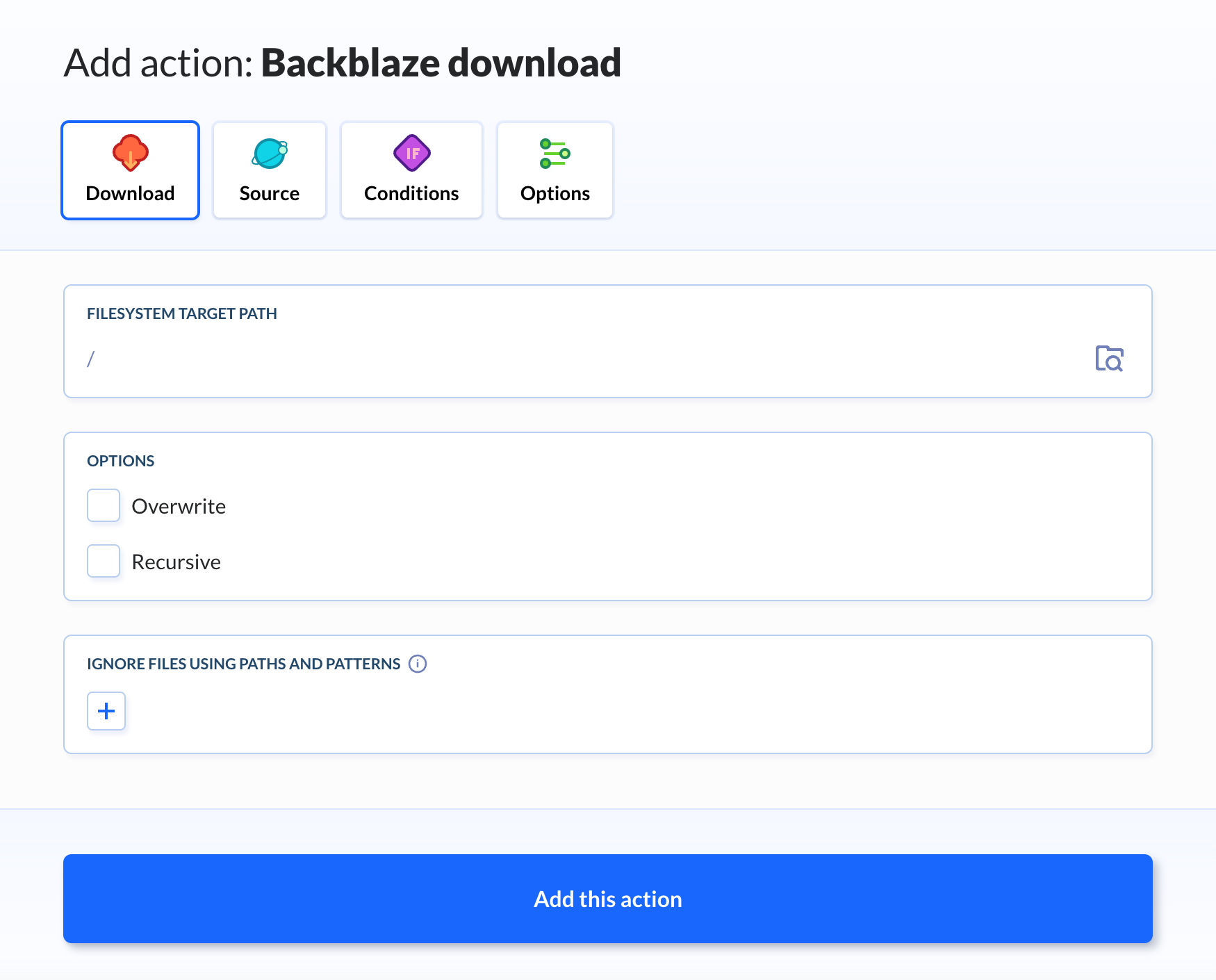Click the Add this action button
The width and height of the screenshot is (1216, 980).
pyautogui.click(x=608, y=899)
